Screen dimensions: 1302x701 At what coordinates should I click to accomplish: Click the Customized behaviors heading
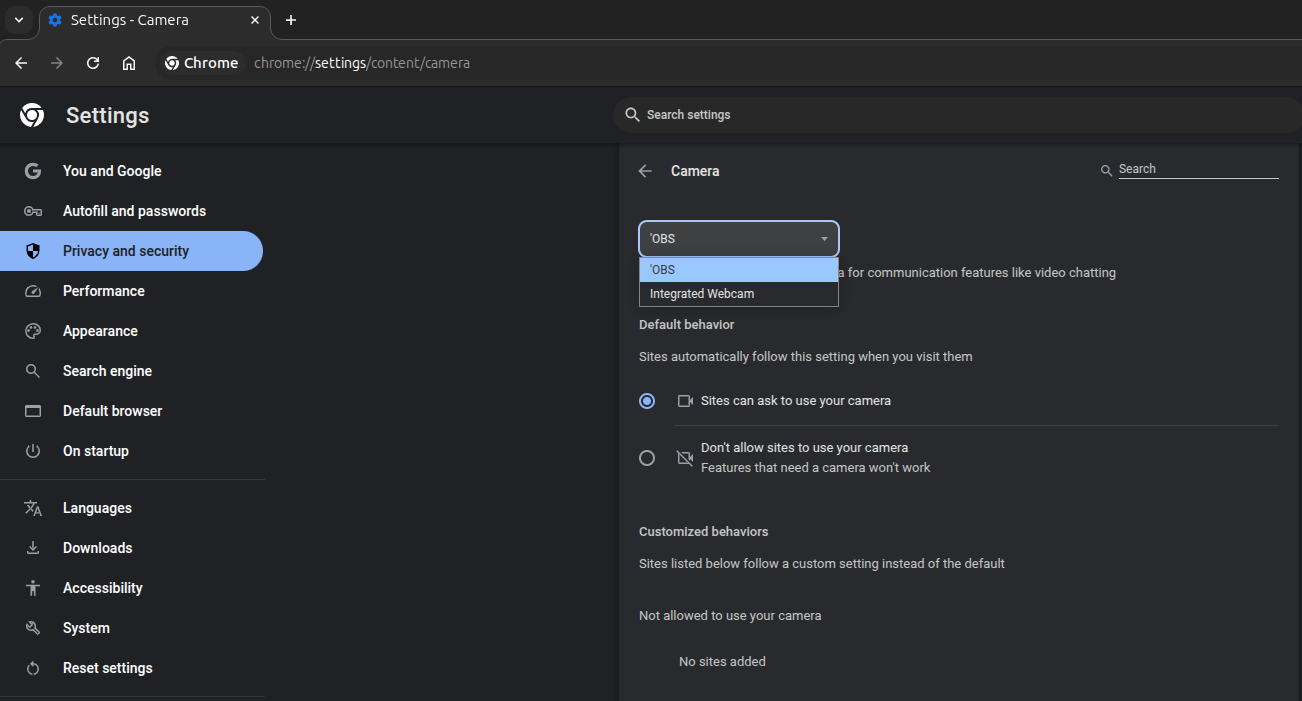(704, 532)
